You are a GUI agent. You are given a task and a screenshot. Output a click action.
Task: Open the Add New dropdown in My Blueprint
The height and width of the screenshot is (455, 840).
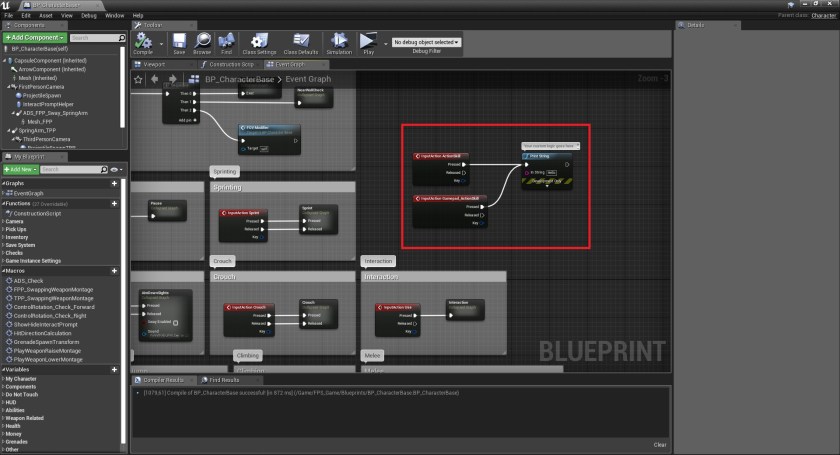click(x=20, y=169)
